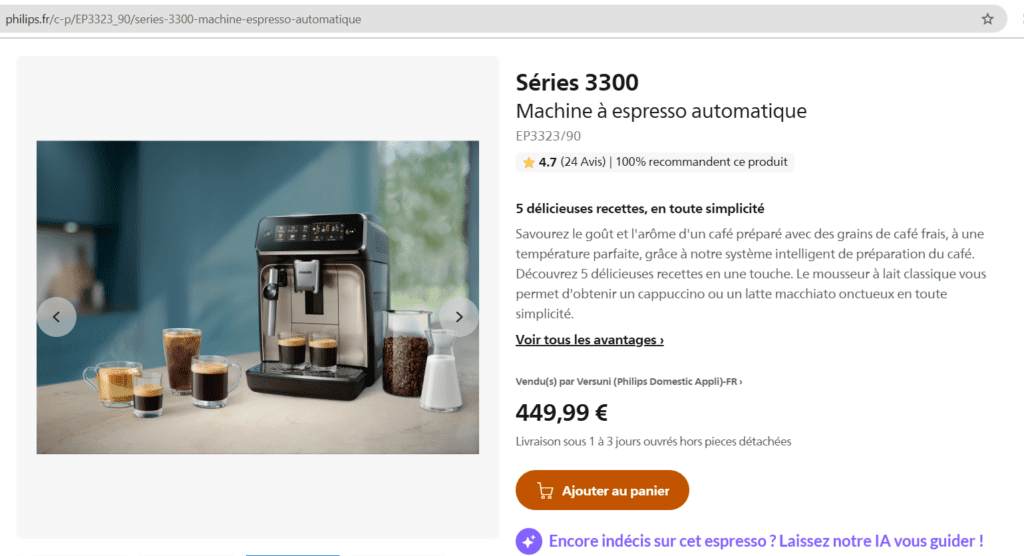Open Voir tous les avantages link

(589, 340)
